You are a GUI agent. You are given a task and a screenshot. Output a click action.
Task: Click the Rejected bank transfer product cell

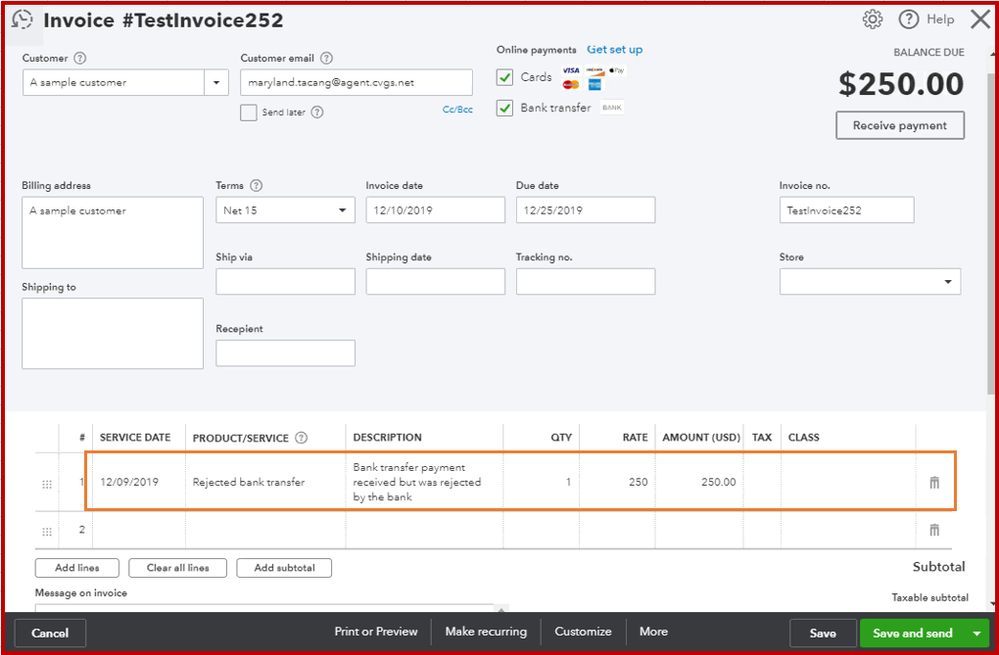[x=266, y=482]
